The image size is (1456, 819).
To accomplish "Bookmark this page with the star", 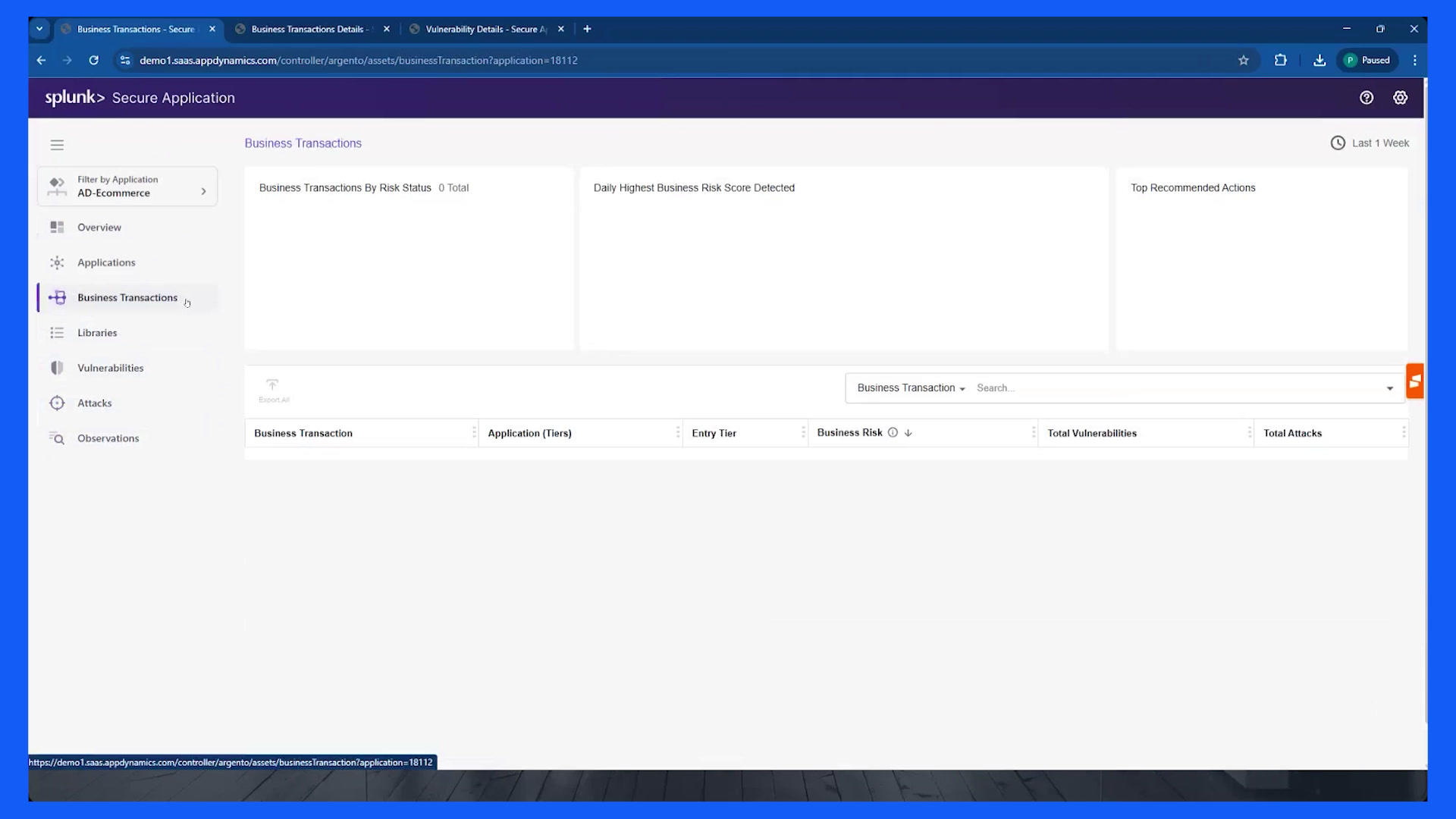I will tap(1244, 61).
